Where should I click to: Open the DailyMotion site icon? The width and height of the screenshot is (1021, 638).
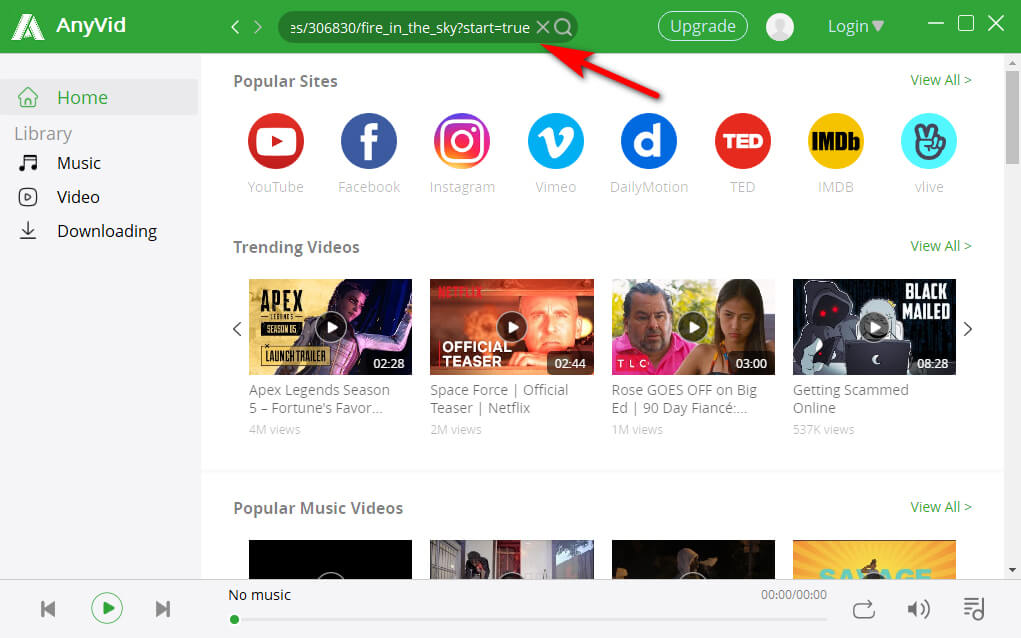[x=649, y=141]
